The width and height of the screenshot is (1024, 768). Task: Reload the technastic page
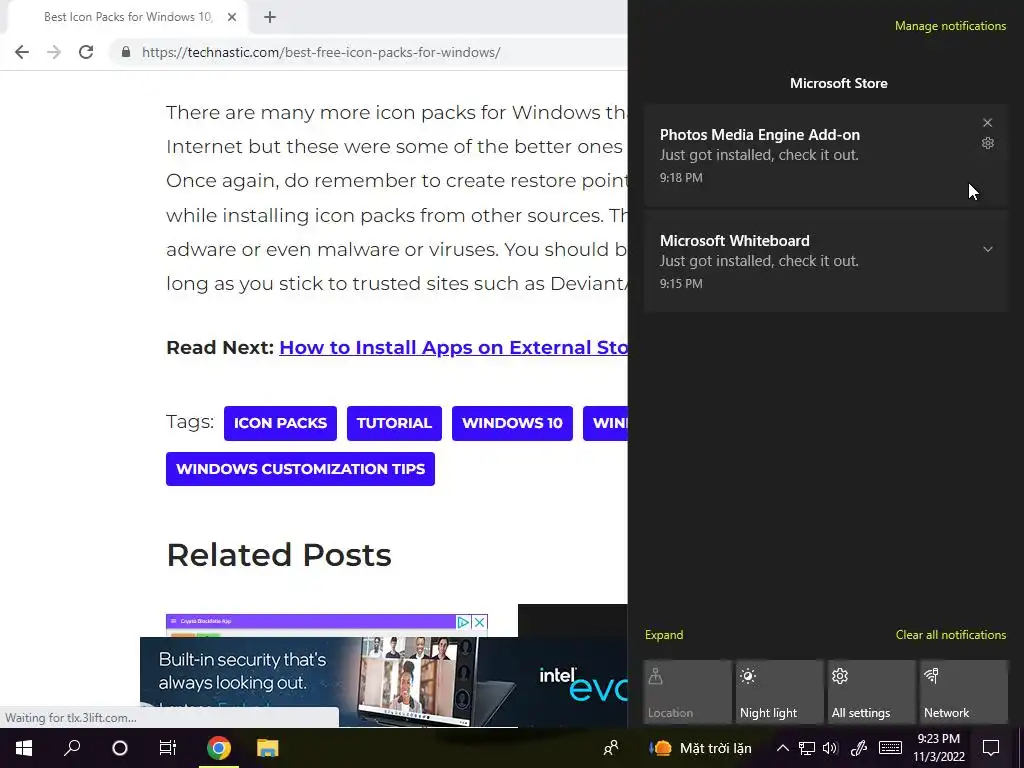86,52
